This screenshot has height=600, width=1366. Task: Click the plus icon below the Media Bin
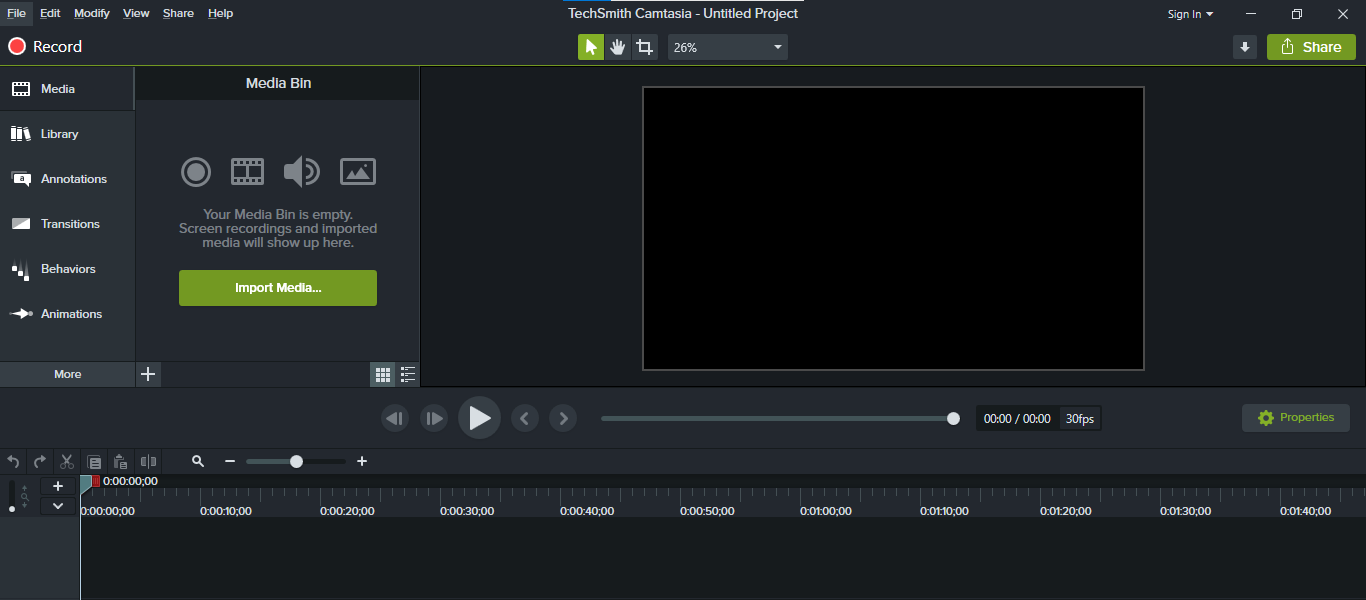(148, 374)
